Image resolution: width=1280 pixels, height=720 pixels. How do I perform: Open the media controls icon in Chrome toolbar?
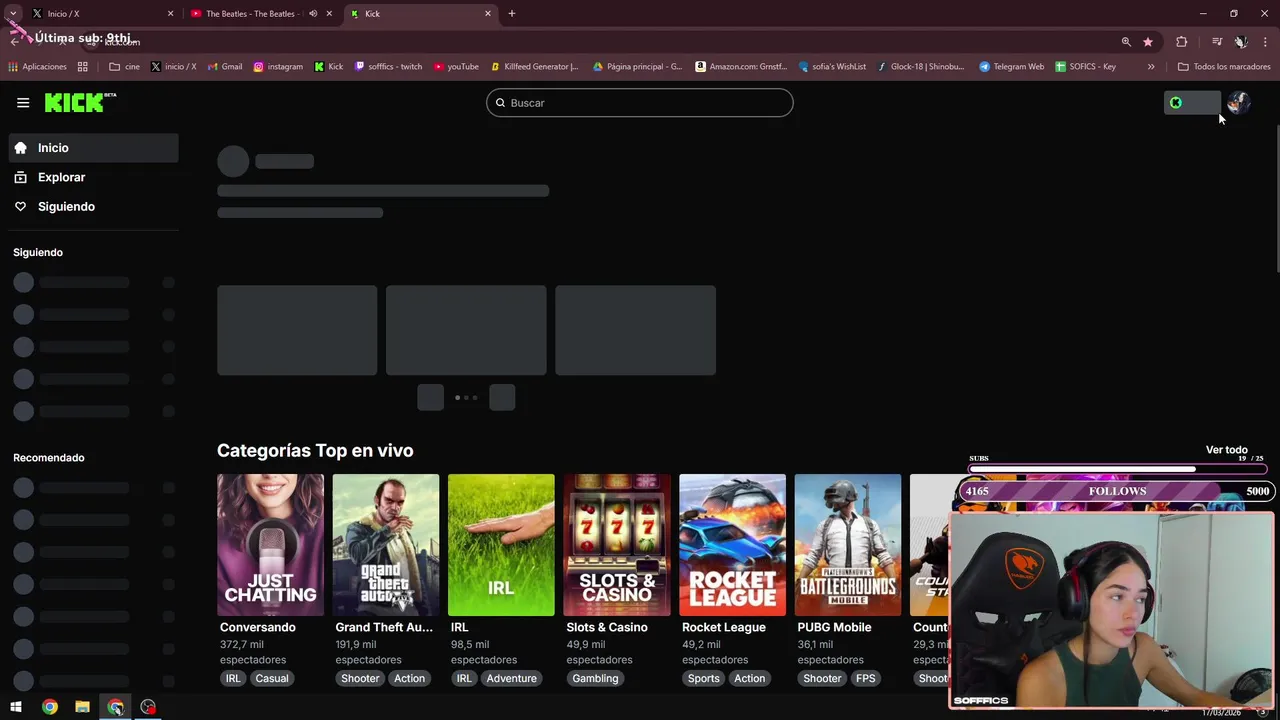coord(1217,42)
